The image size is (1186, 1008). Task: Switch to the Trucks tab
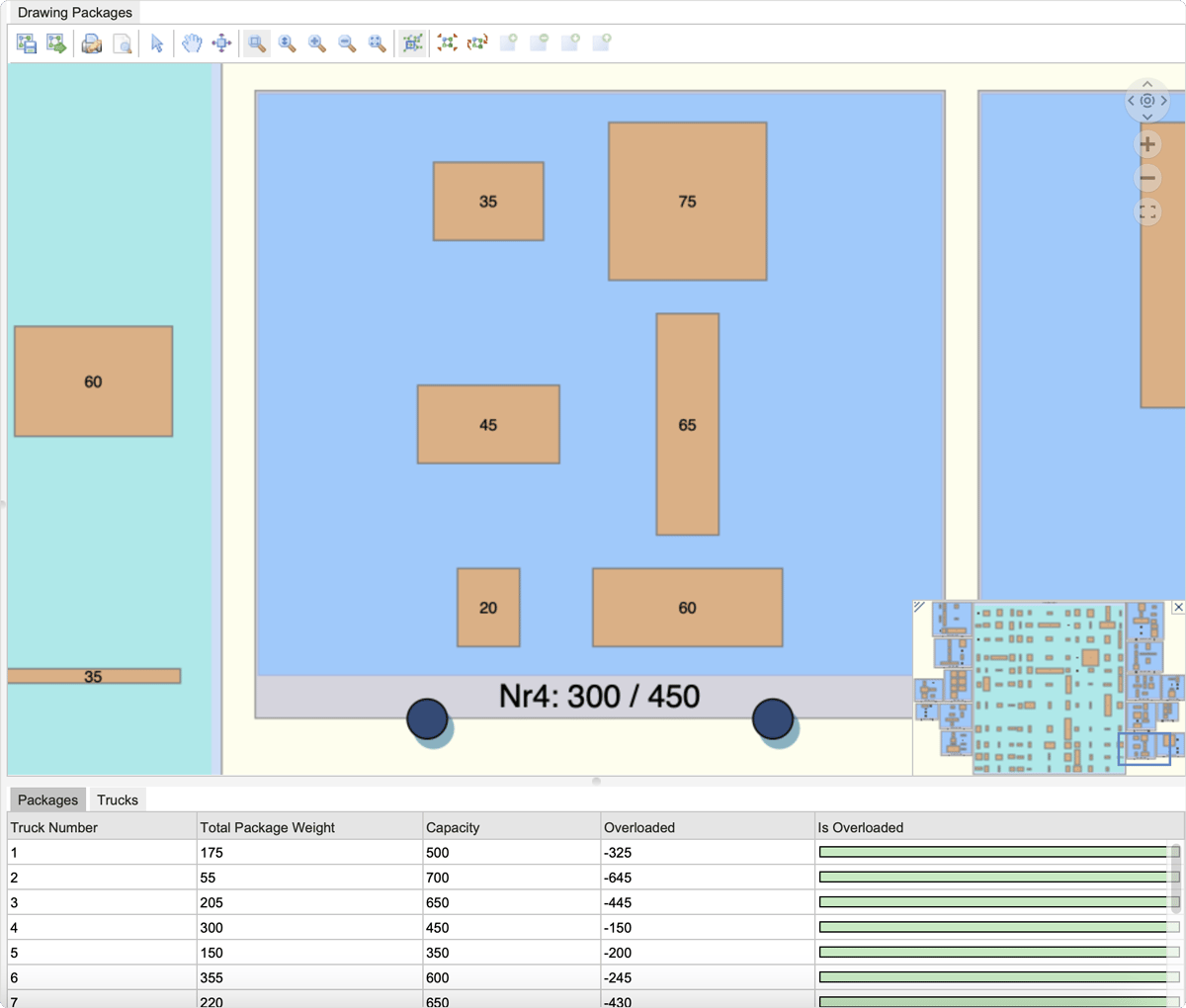(x=118, y=799)
